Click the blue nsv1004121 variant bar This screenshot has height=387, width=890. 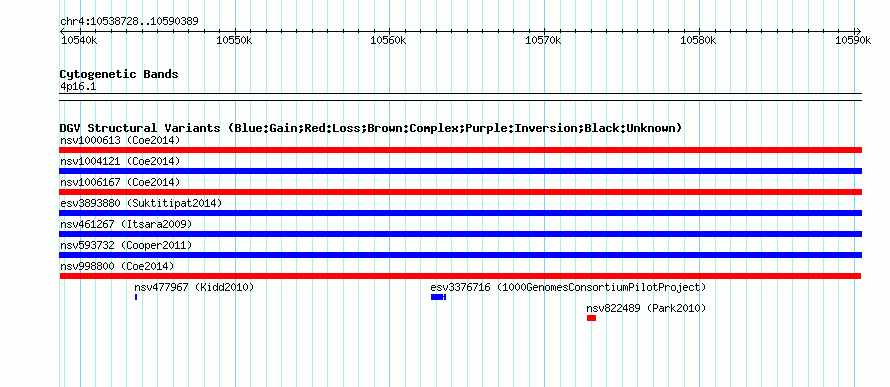tap(460, 171)
